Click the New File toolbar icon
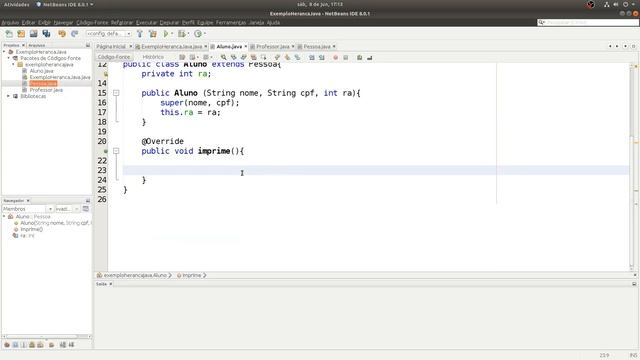Viewport: 640px width, 360px height. coord(9,34)
